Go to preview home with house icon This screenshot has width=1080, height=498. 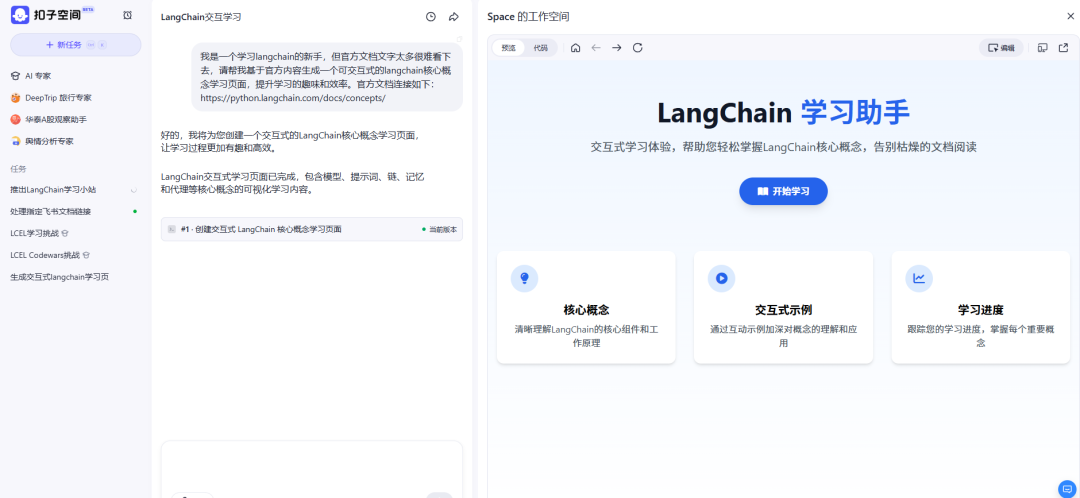pos(576,48)
